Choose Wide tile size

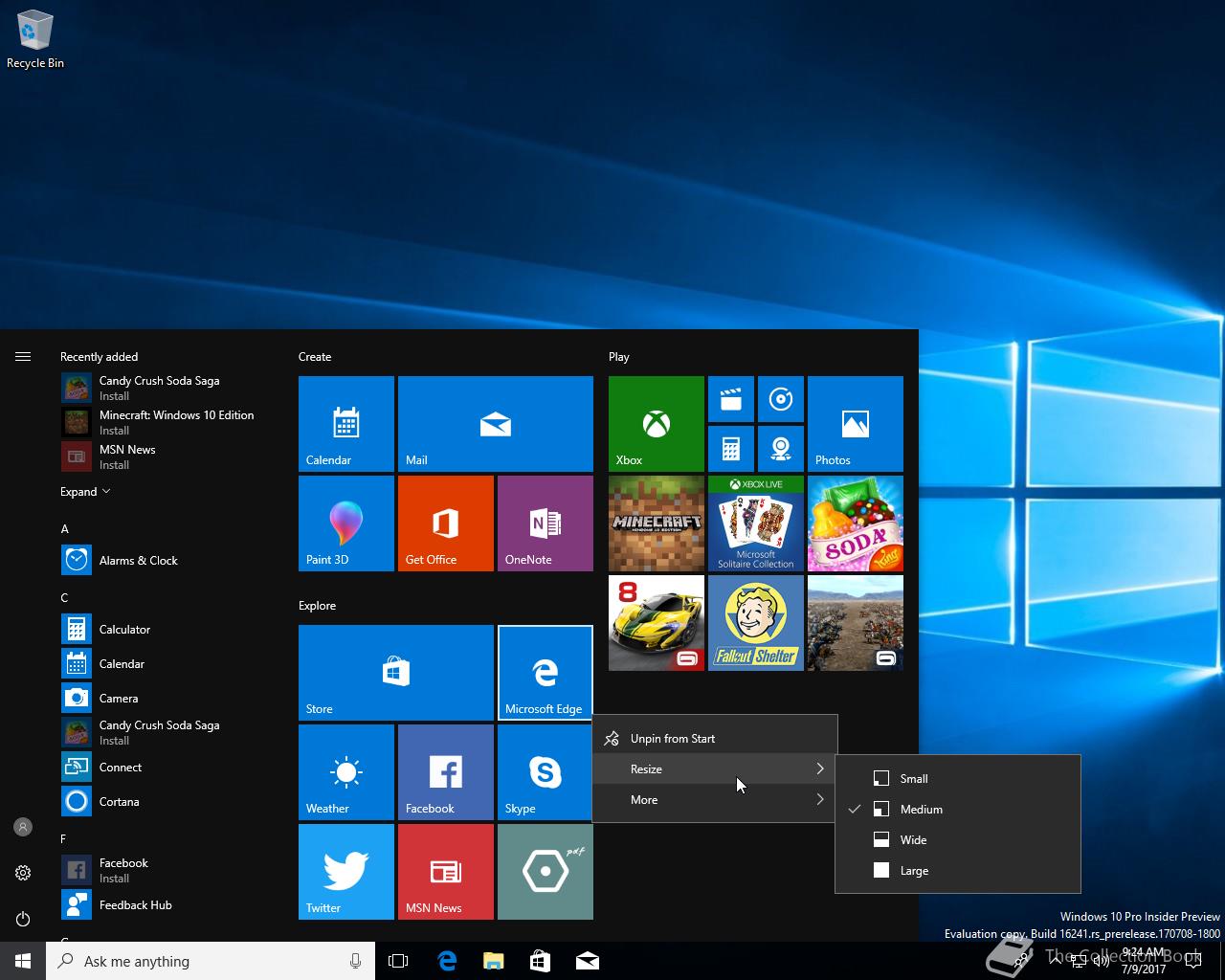coord(958,840)
